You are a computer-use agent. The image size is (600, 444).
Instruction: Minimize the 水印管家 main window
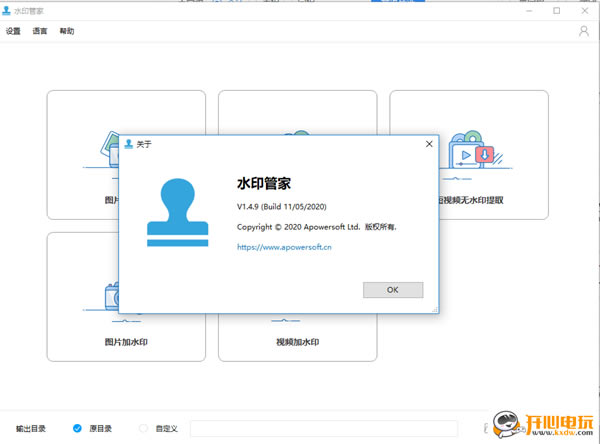tap(529, 11)
